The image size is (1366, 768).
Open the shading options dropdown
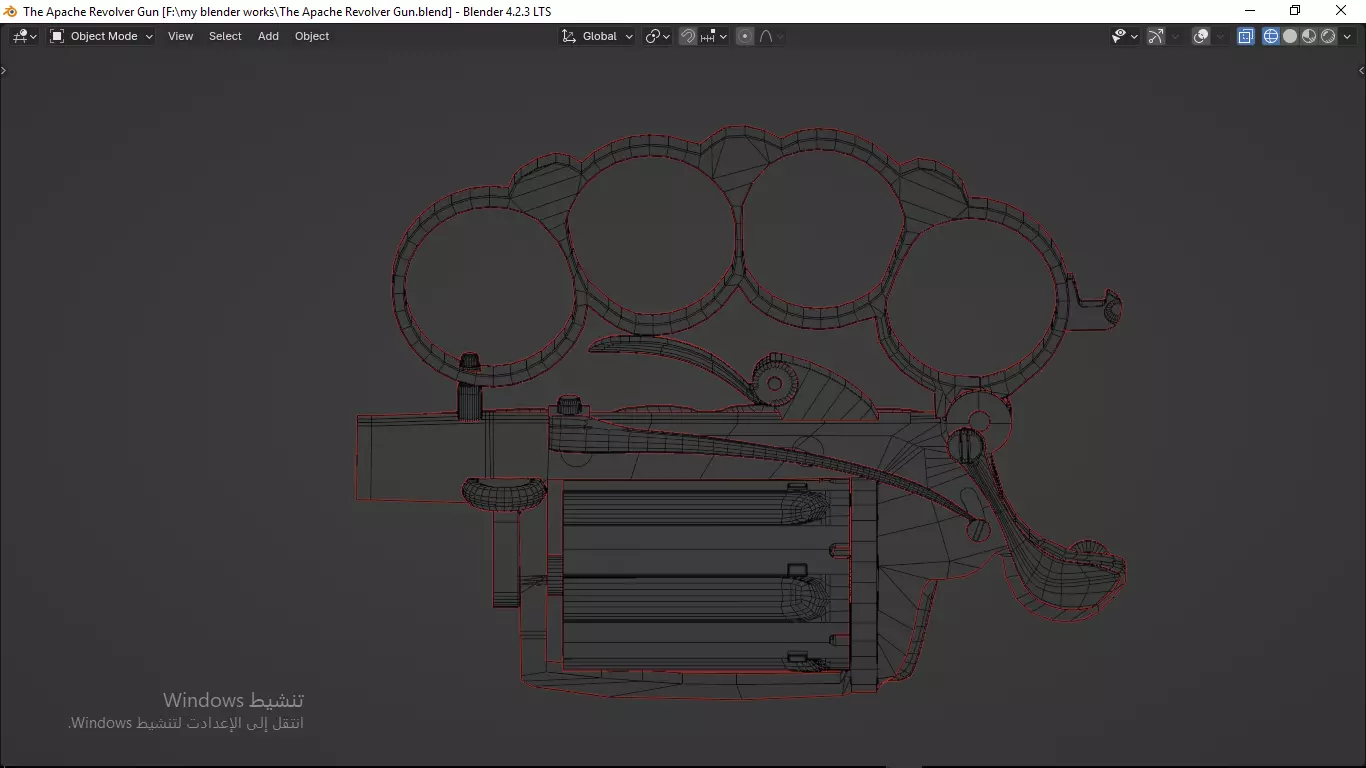(1347, 36)
